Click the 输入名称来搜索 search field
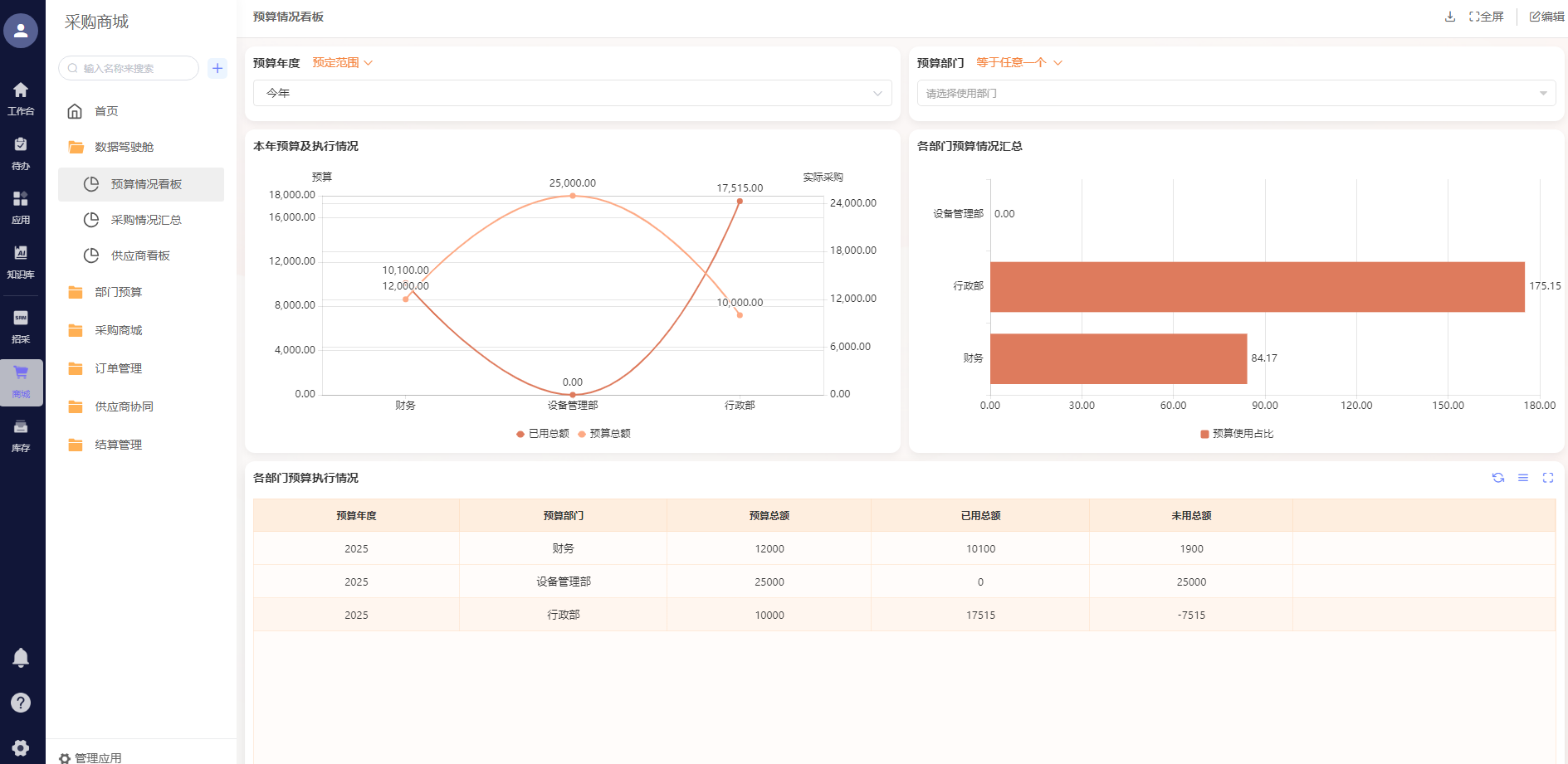The height and width of the screenshot is (764, 1568). (133, 68)
